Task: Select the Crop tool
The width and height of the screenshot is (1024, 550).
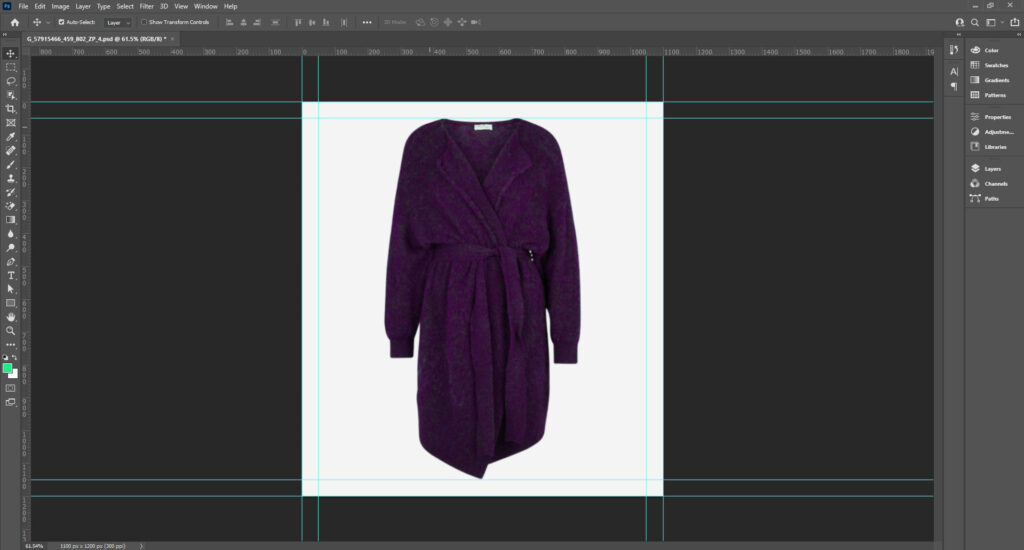Action: tap(10, 108)
